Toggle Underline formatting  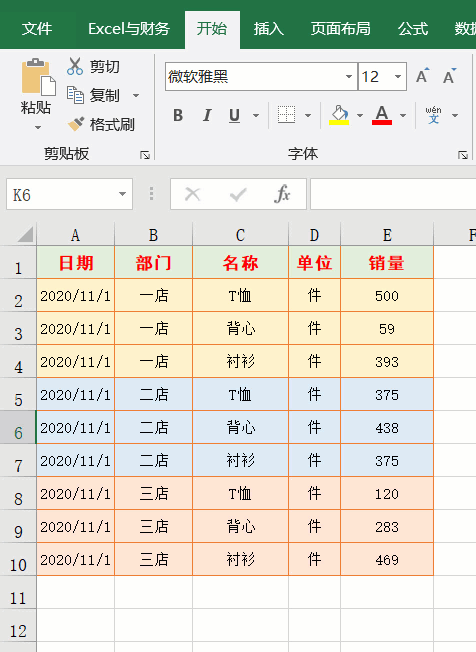click(234, 115)
